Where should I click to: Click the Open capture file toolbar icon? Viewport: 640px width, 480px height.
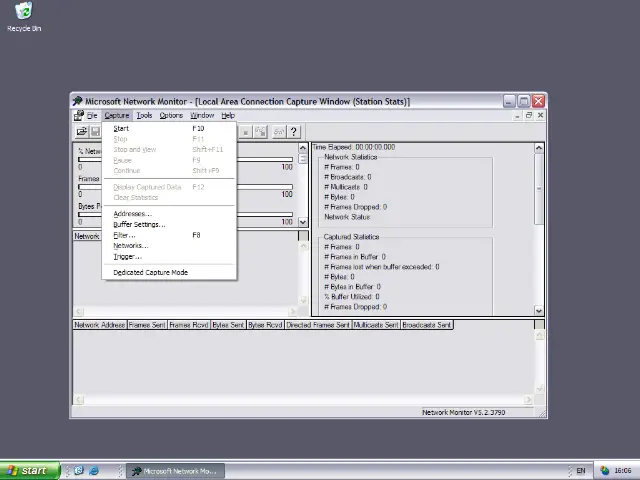click(x=82, y=131)
